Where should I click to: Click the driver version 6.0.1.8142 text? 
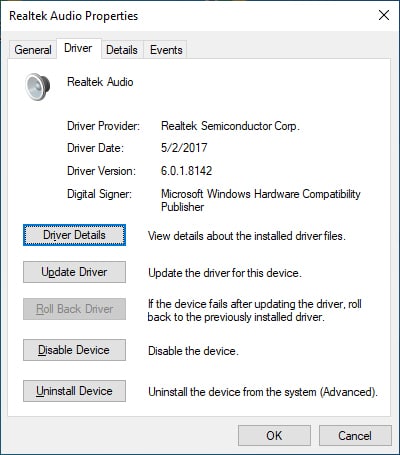186,171
